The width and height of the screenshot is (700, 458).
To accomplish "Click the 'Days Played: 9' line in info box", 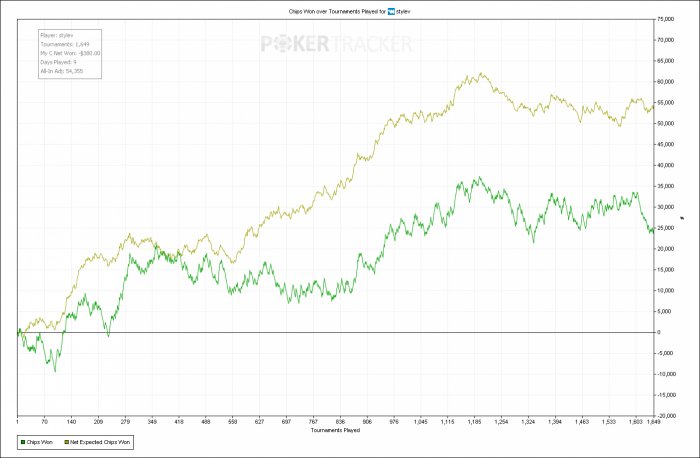I will pos(58,62).
